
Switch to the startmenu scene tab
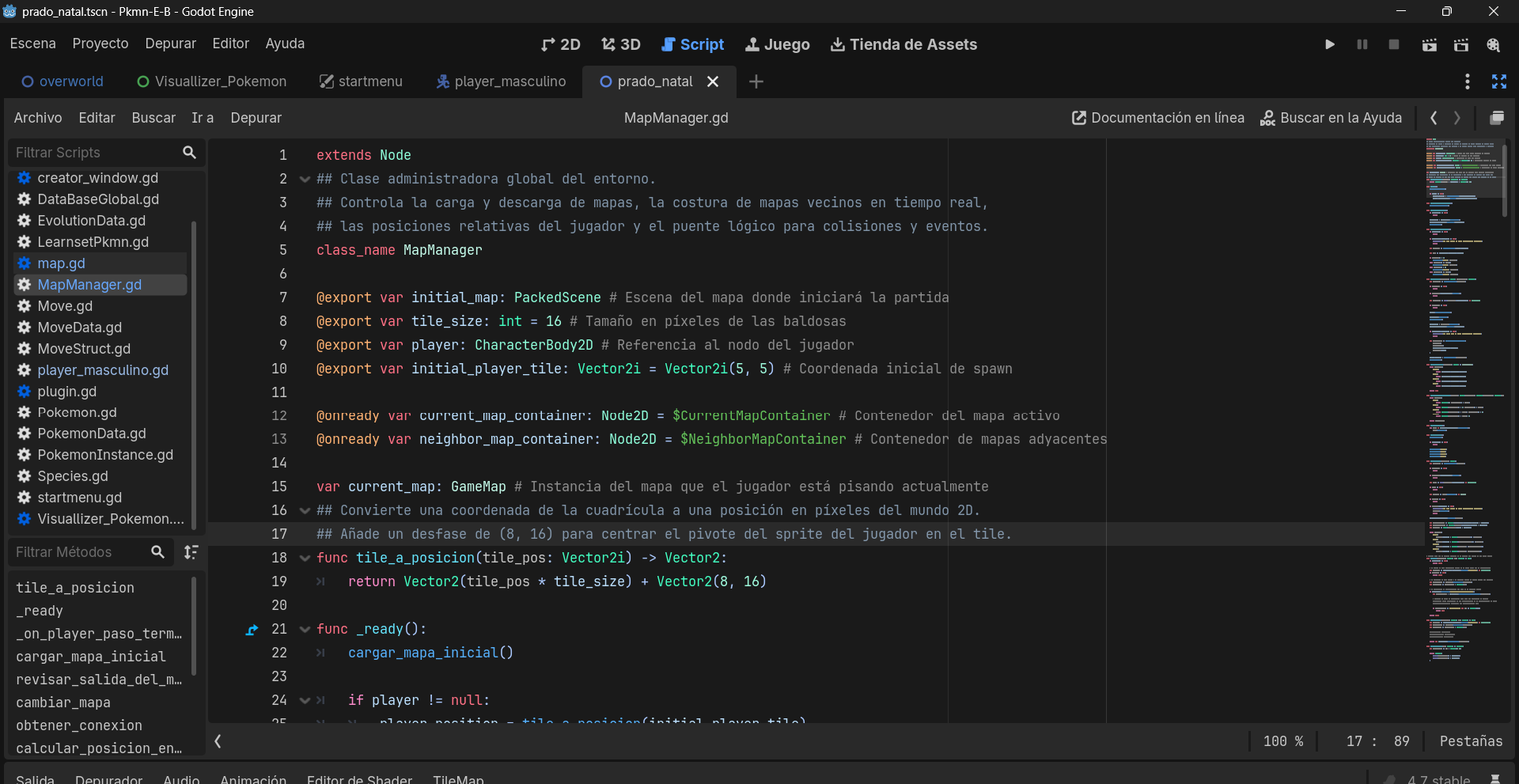coord(361,81)
